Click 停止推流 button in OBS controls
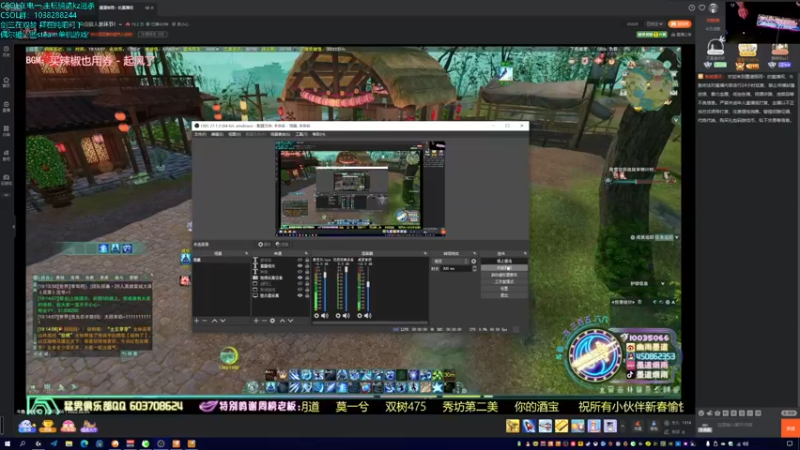 pyautogui.click(x=504, y=261)
